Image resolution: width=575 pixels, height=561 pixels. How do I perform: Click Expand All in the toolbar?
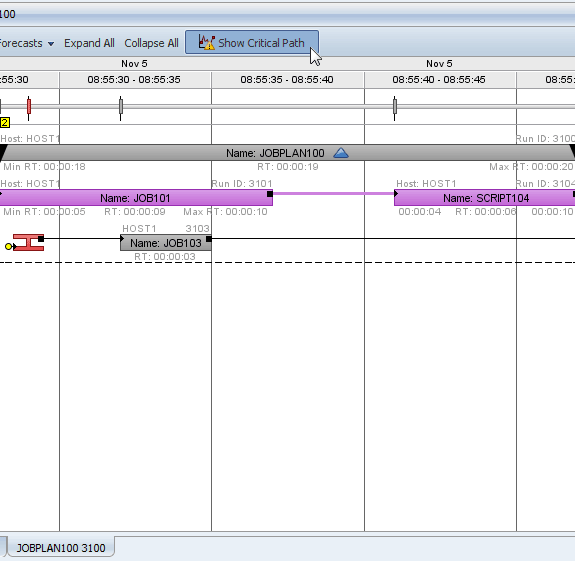(89, 43)
